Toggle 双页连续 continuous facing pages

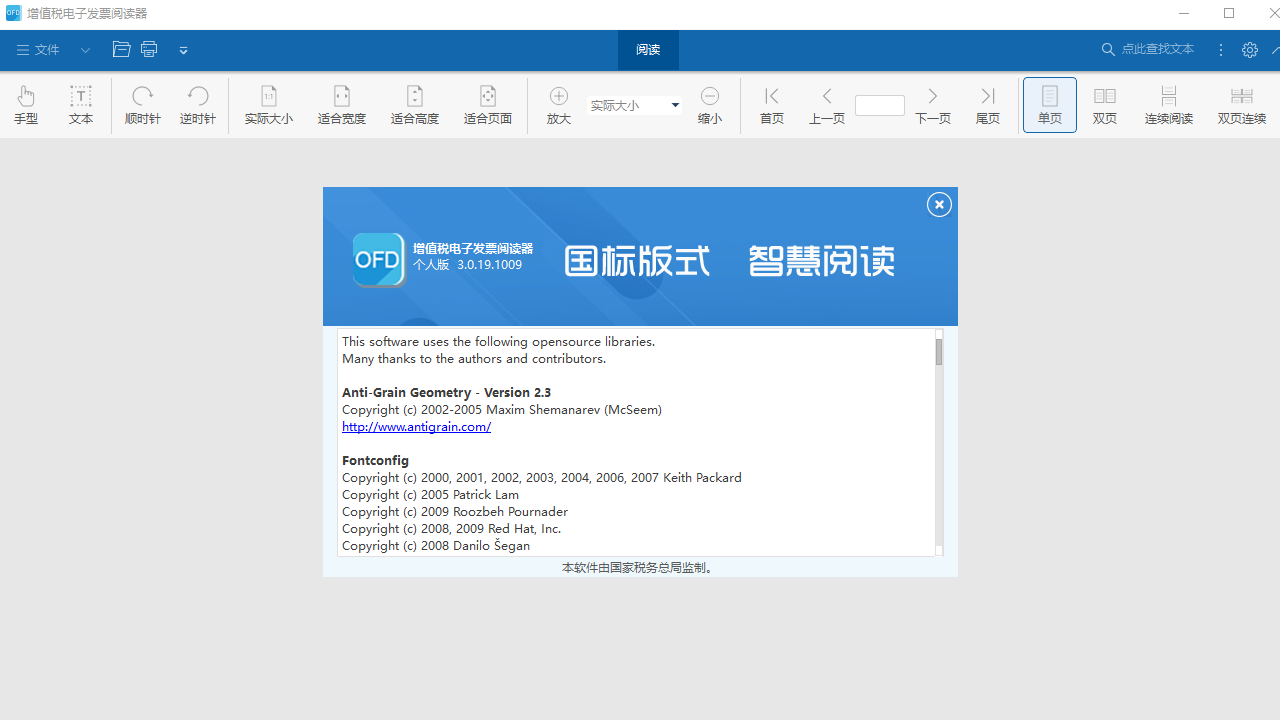(x=1242, y=104)
